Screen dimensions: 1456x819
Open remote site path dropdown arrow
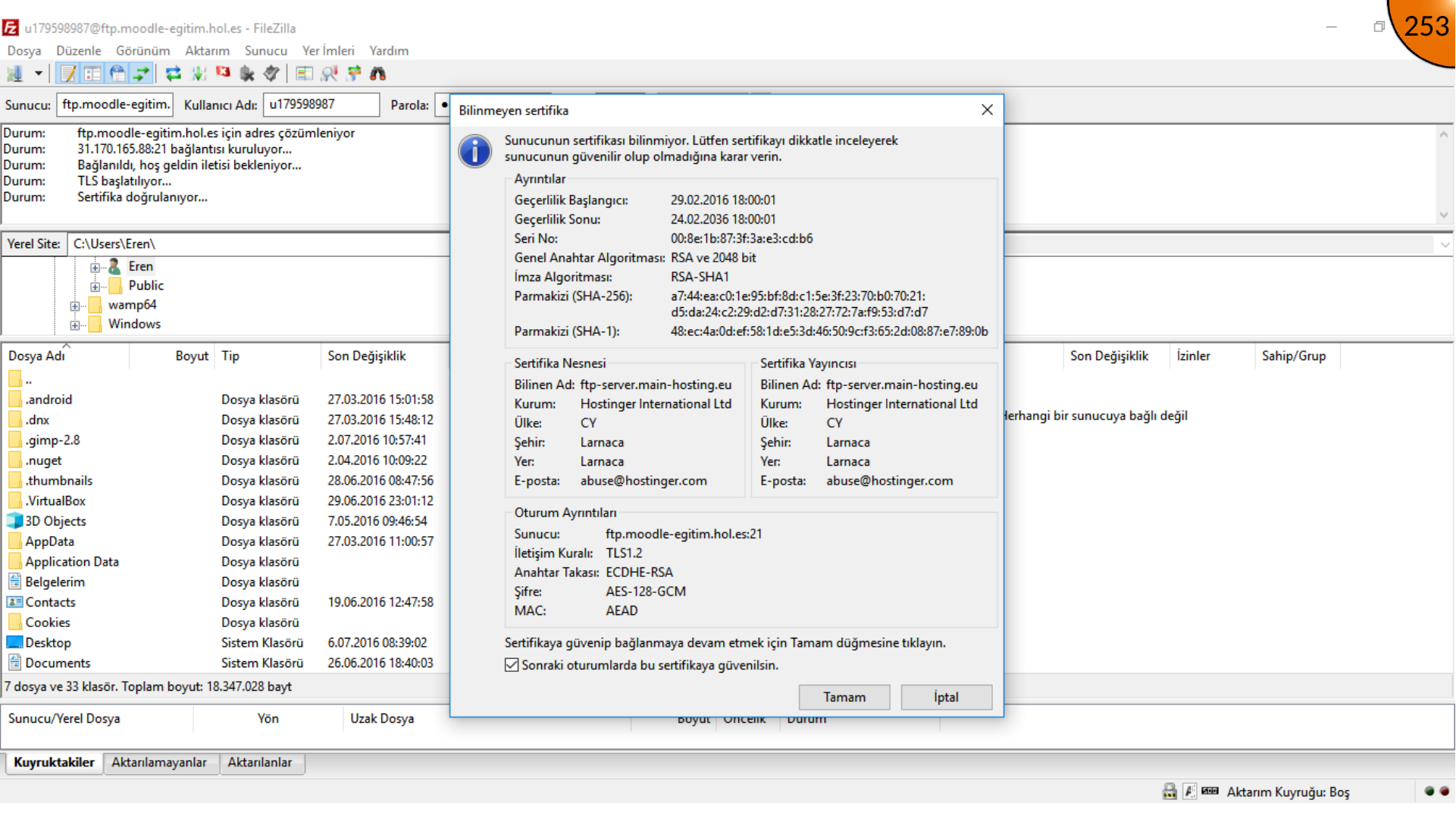click(1445, 244)
